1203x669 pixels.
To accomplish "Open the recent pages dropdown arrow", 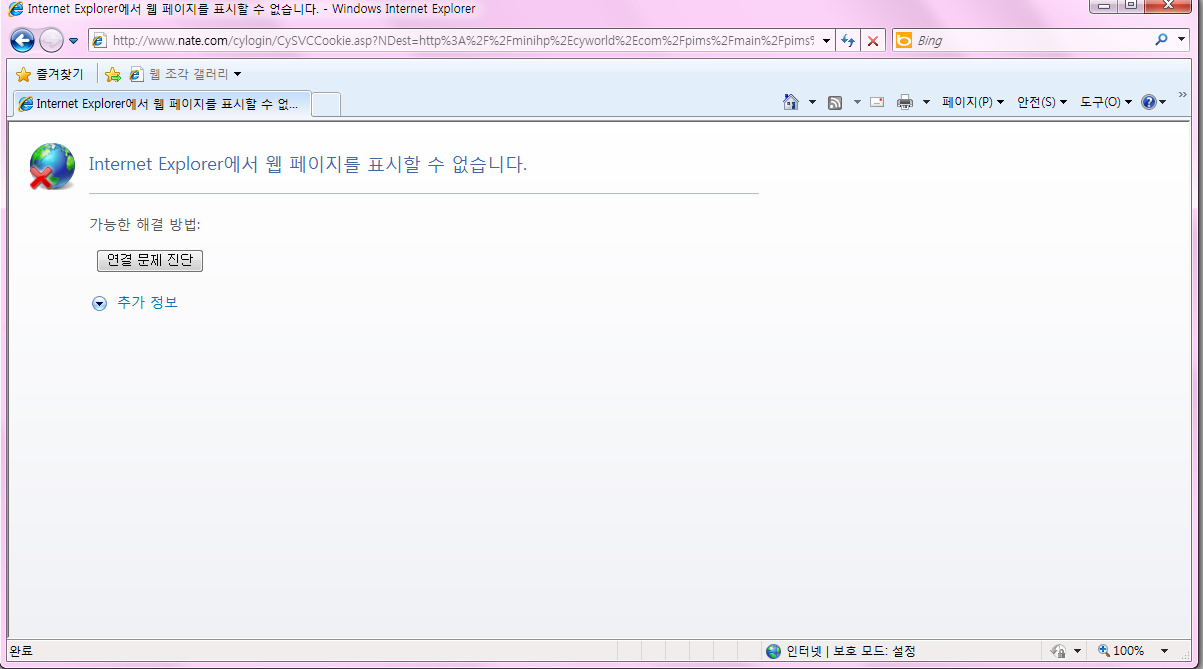I will (x=73, y=41).
